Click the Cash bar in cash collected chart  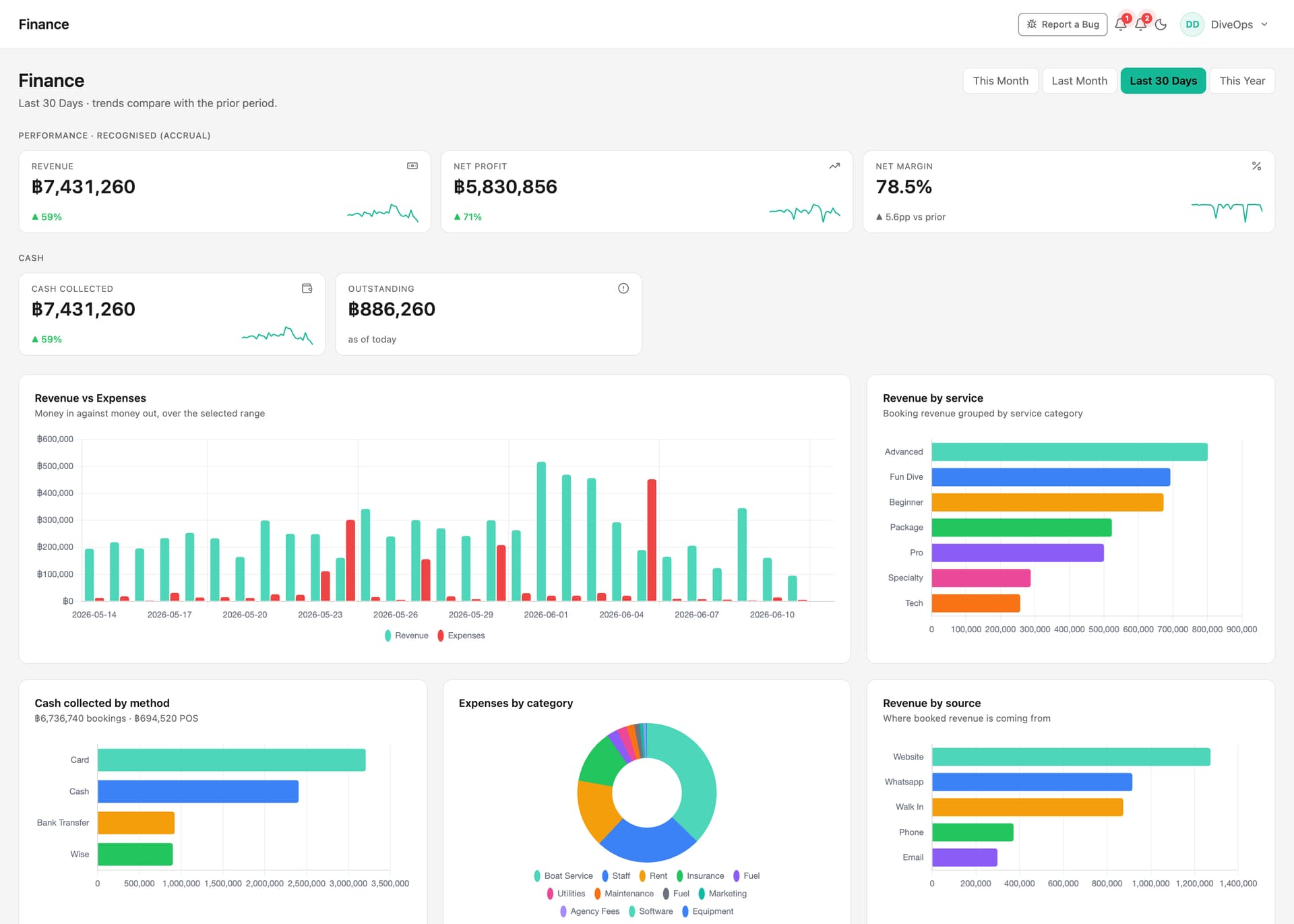click(x=198, y=791)
